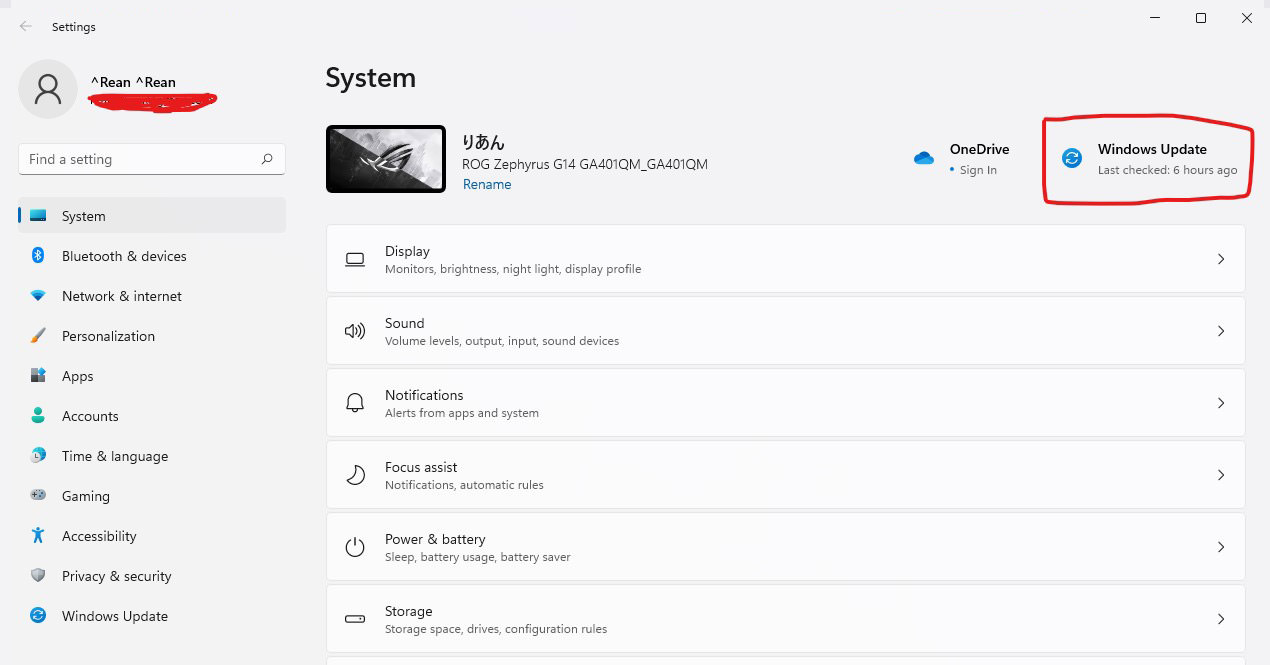Open Accessibility settings

[152, 536]
